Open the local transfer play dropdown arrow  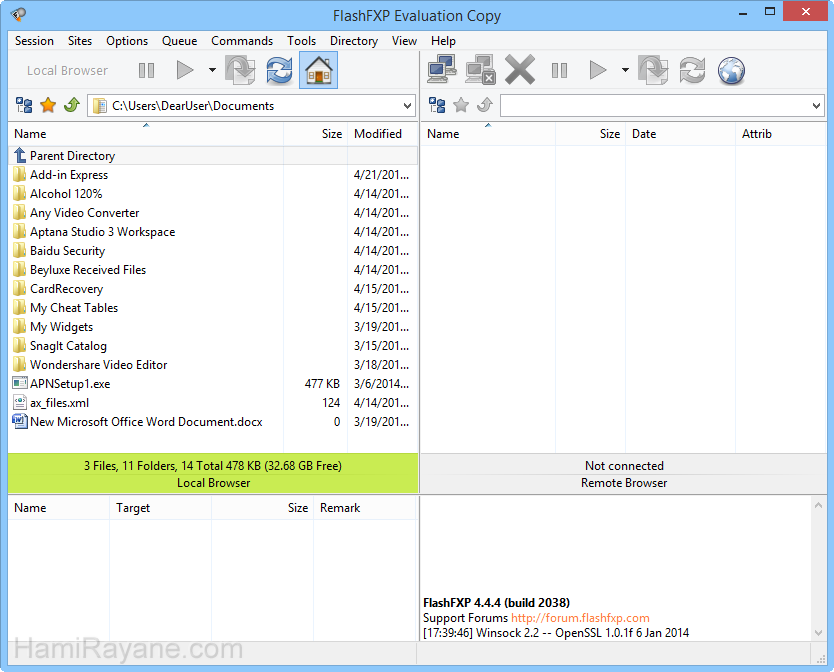212,70
